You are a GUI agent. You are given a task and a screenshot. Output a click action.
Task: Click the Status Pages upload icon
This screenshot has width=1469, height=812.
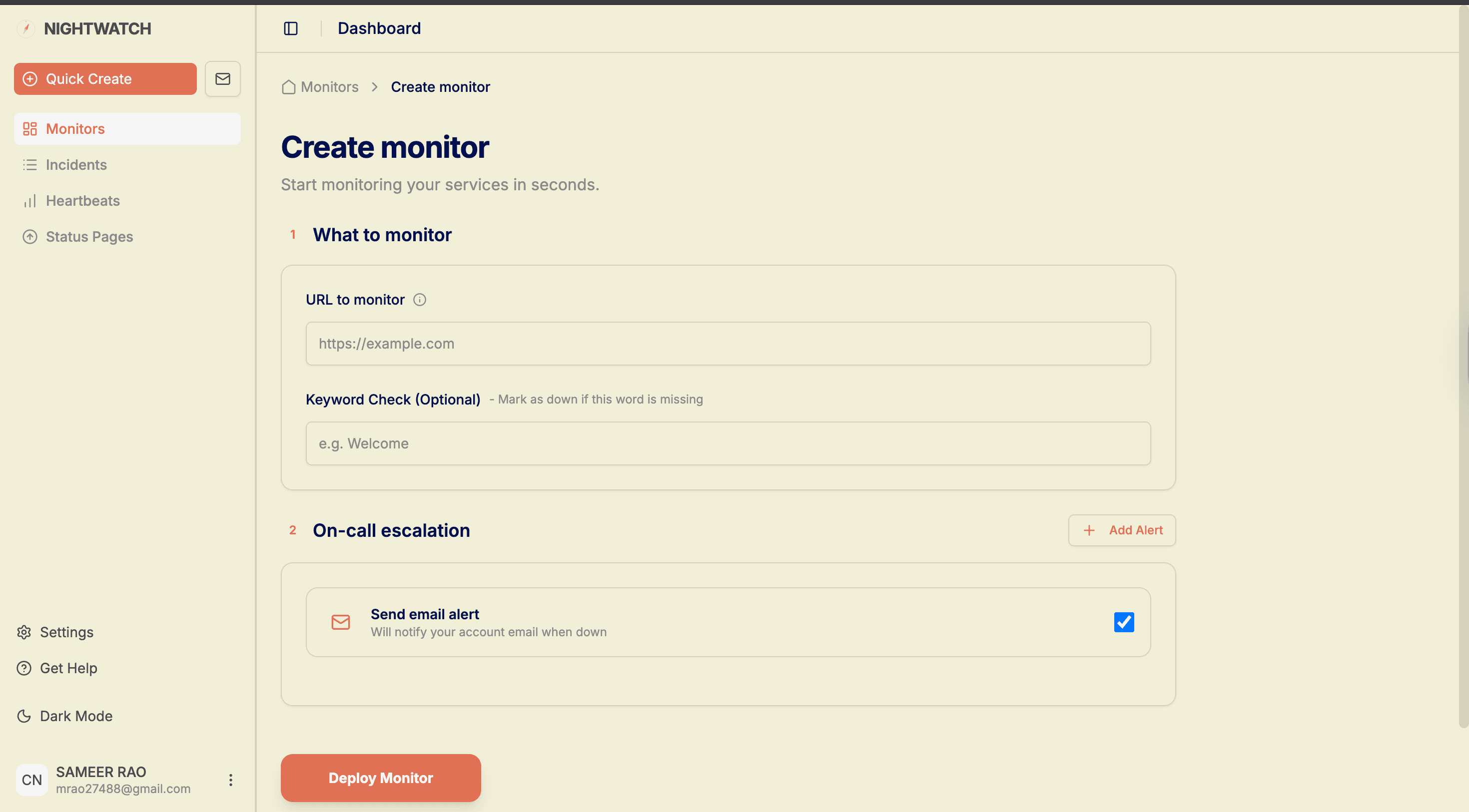point(29,237)
